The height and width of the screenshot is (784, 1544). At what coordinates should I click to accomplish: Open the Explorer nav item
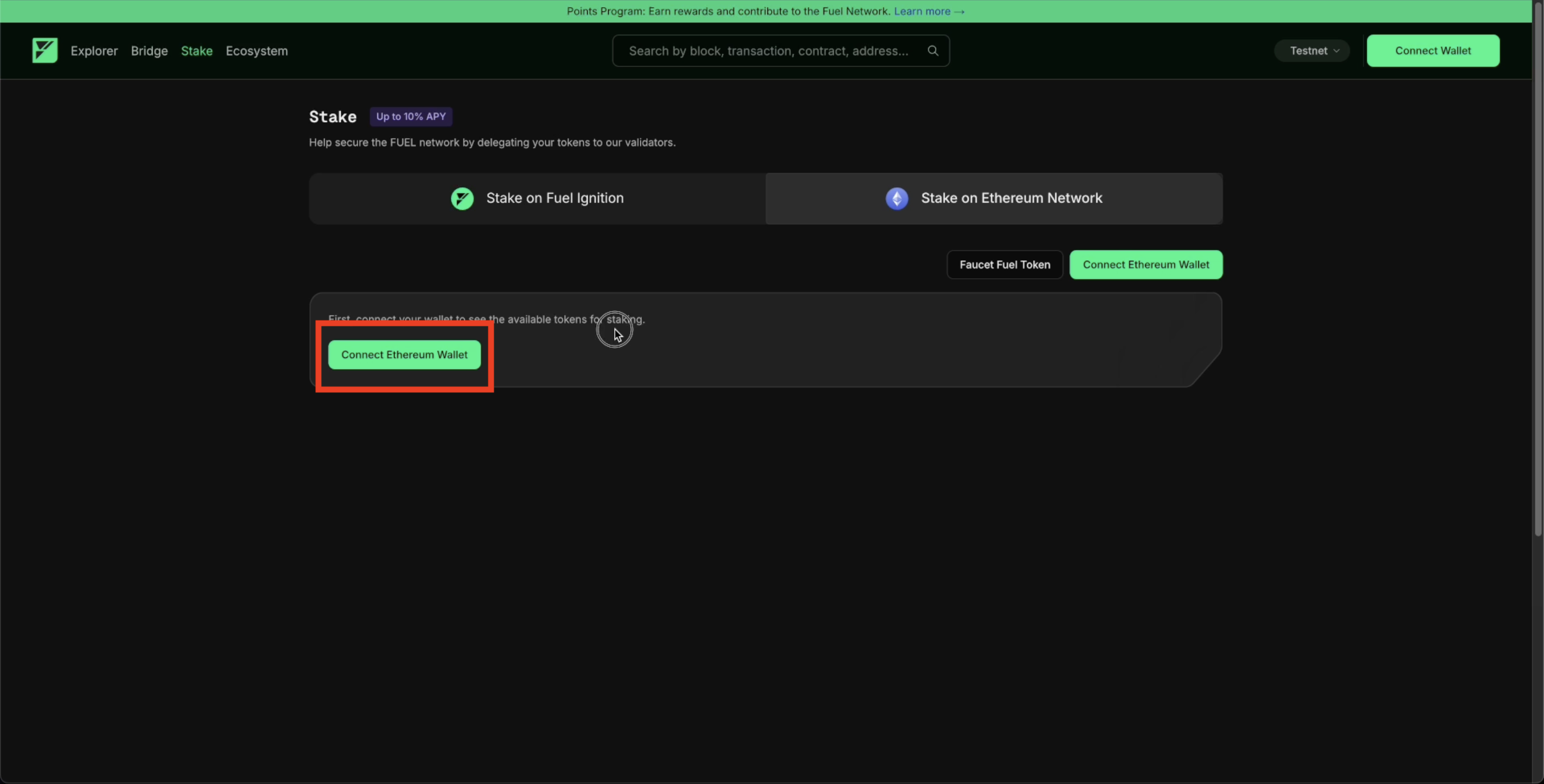(x=94, y=51)
